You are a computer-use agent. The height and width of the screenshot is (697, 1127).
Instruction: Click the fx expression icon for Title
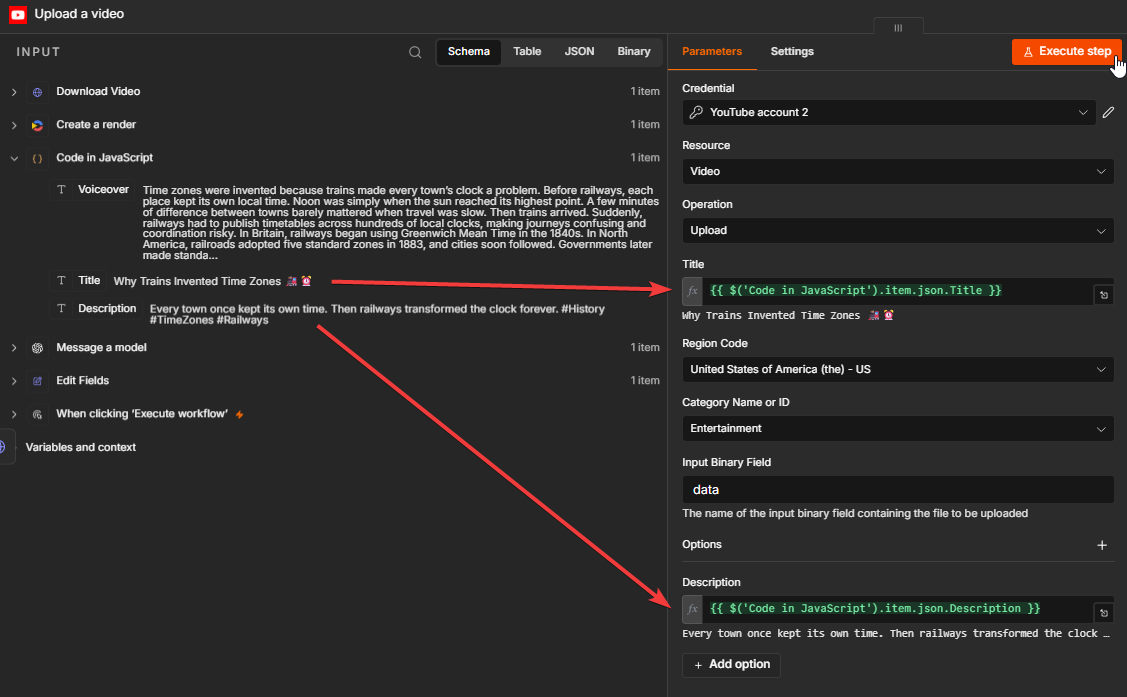pyautogui.click(x=692, y=291)
